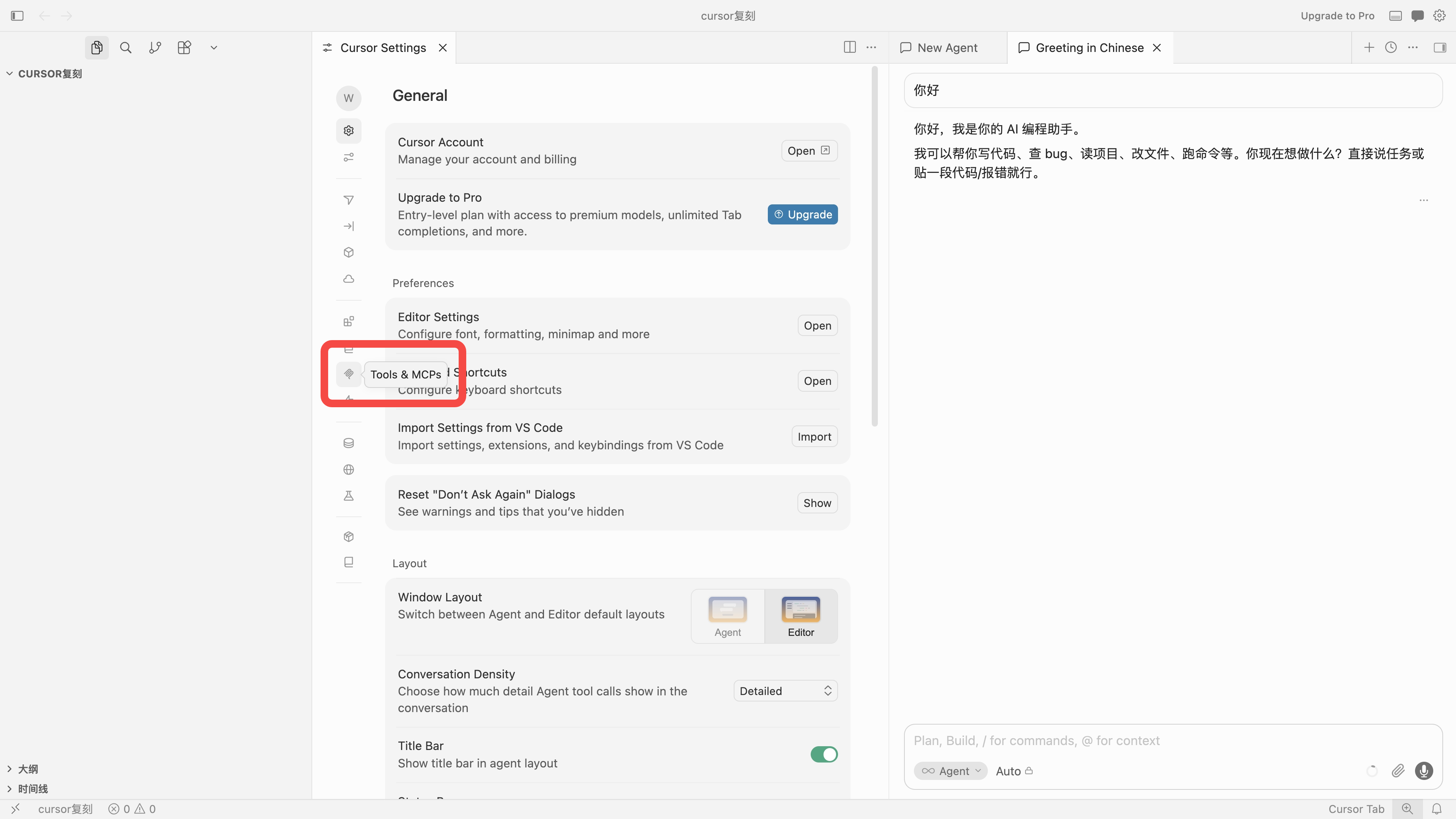Viewport: 1456px width, 819px height.
Task: Choose the Editor window layout
Action: click(x=801, y=616)
